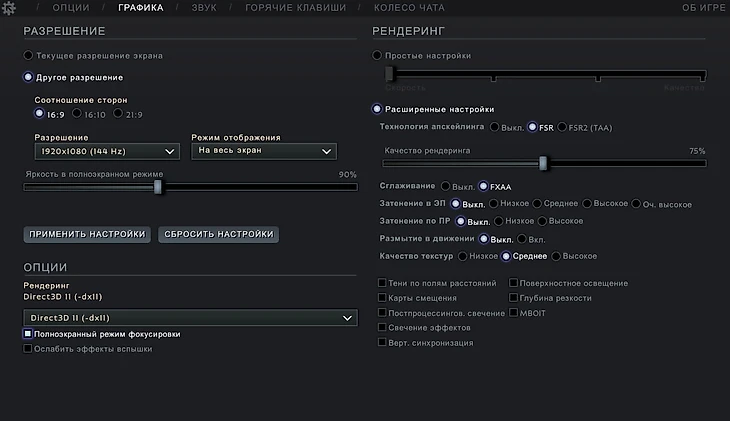This screenshot has height=421, width=730.
Task: Check the Глубина резкости option
Action: pos(513,298)
